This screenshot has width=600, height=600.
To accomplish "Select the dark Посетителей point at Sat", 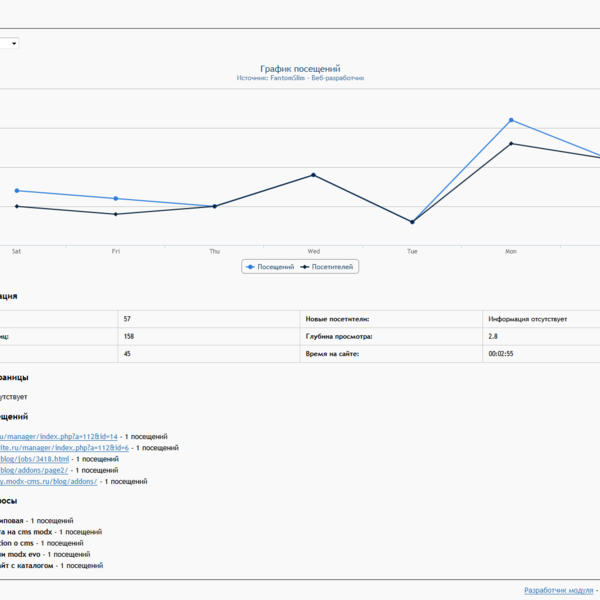I will click(16, 206).
